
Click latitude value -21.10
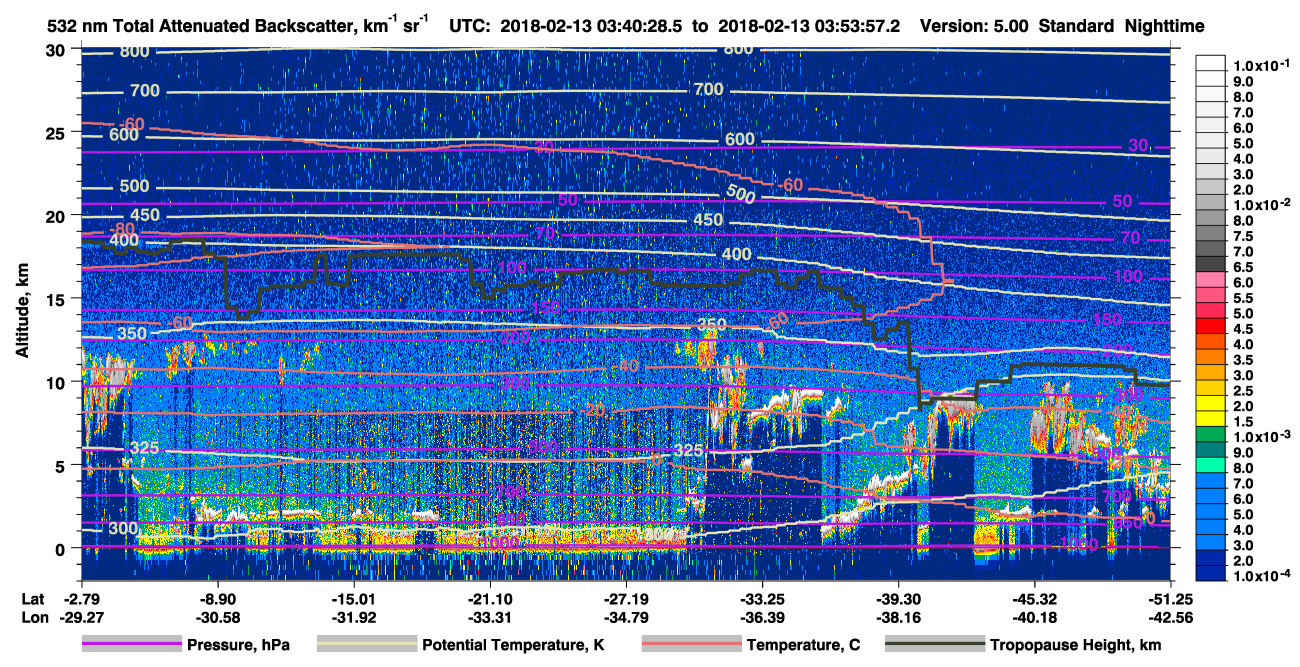490,598
